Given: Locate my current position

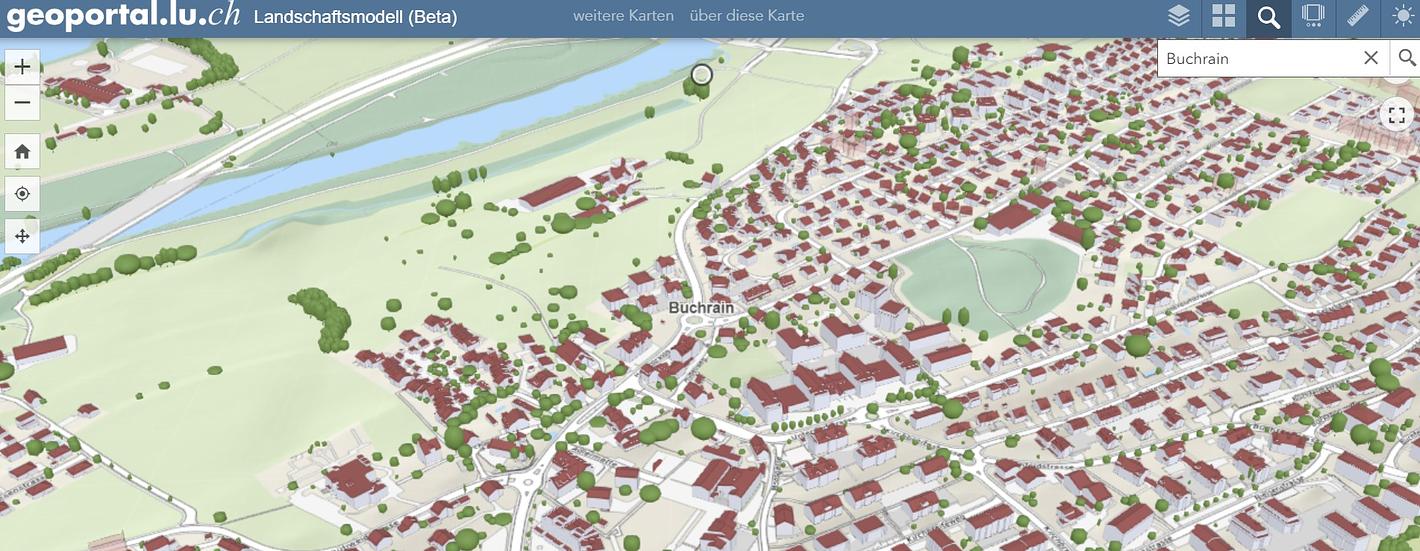Looking at the screenshot, I should pos(22,194).
